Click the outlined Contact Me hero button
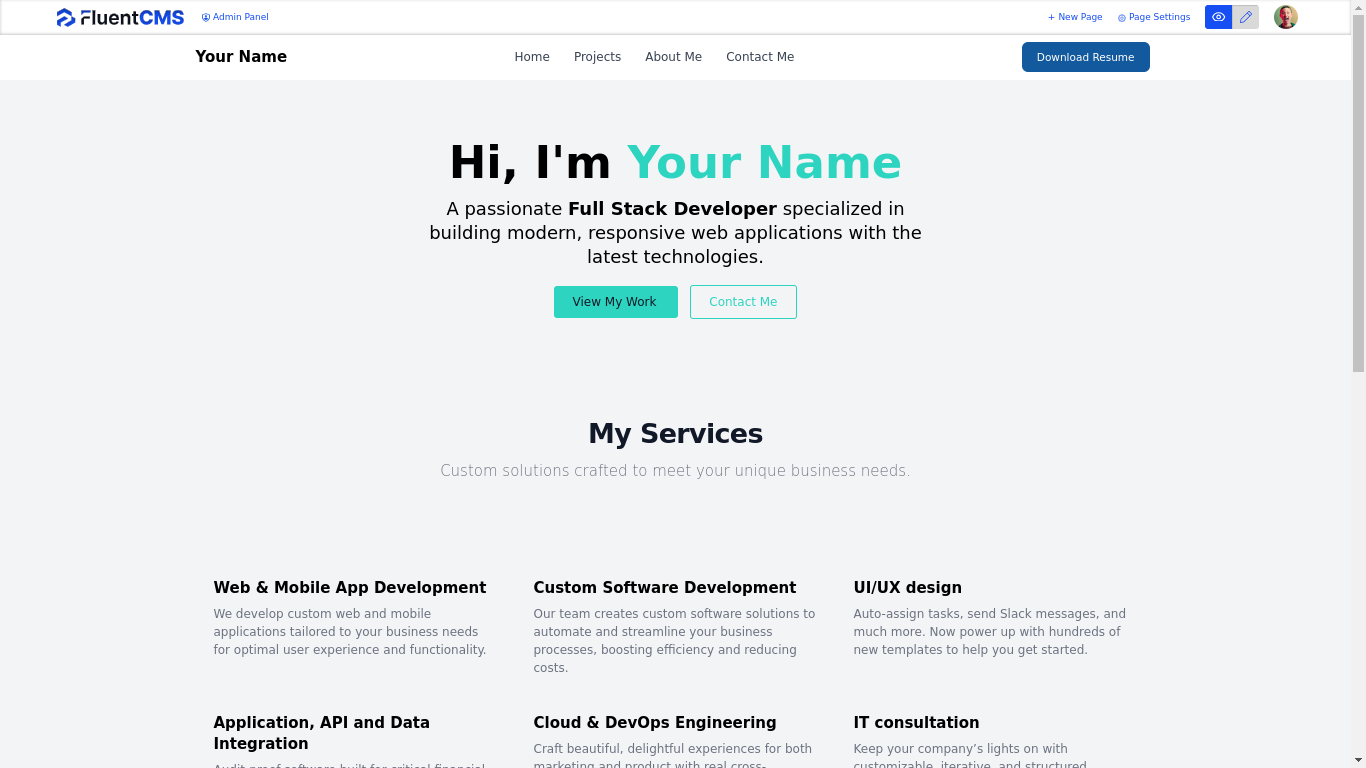The height and width of the screenshot is (768, 1366). (x=743, y=302)
